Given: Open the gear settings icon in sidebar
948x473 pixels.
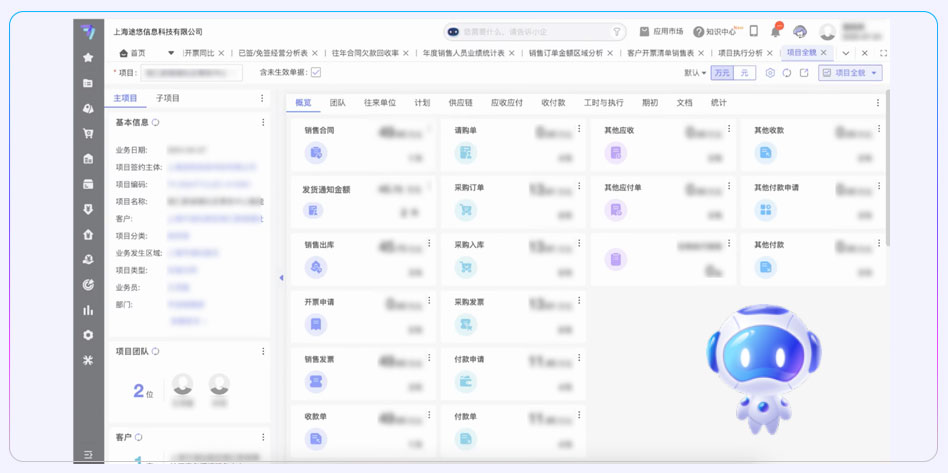Looking at the screenshot, I should pyautogui.click(x=88, y=335).
